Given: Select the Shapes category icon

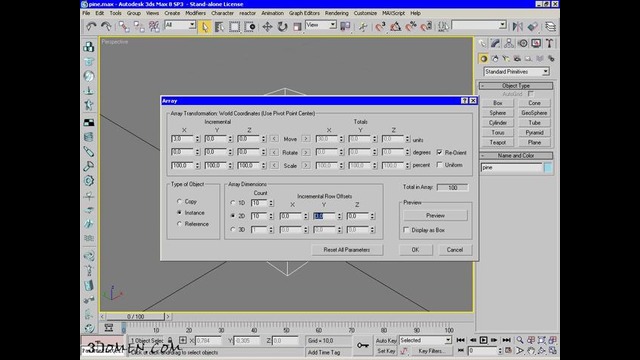Looking at the screenshot, I should pos(495,59).
